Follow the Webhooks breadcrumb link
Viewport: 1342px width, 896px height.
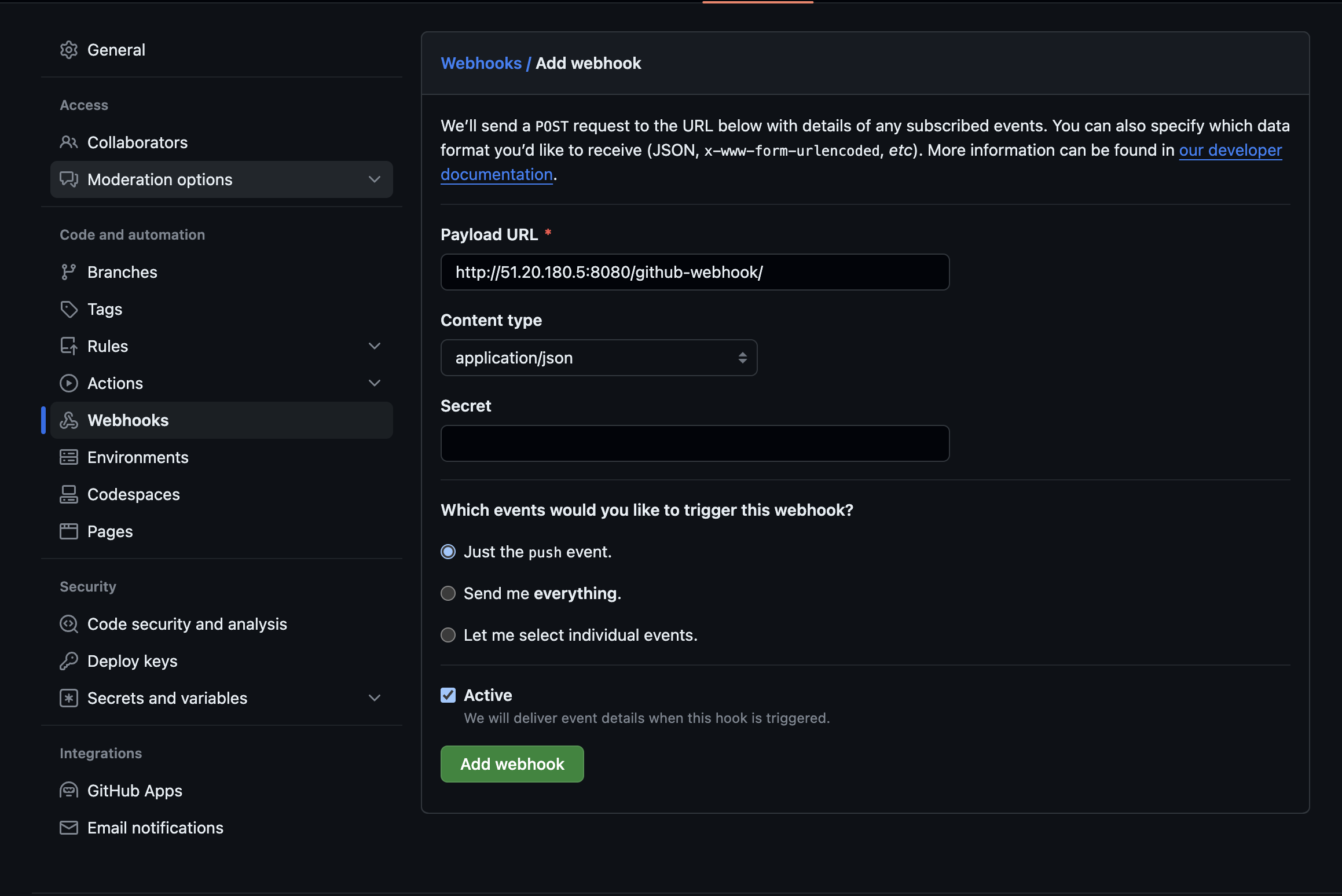pos(481,63)
